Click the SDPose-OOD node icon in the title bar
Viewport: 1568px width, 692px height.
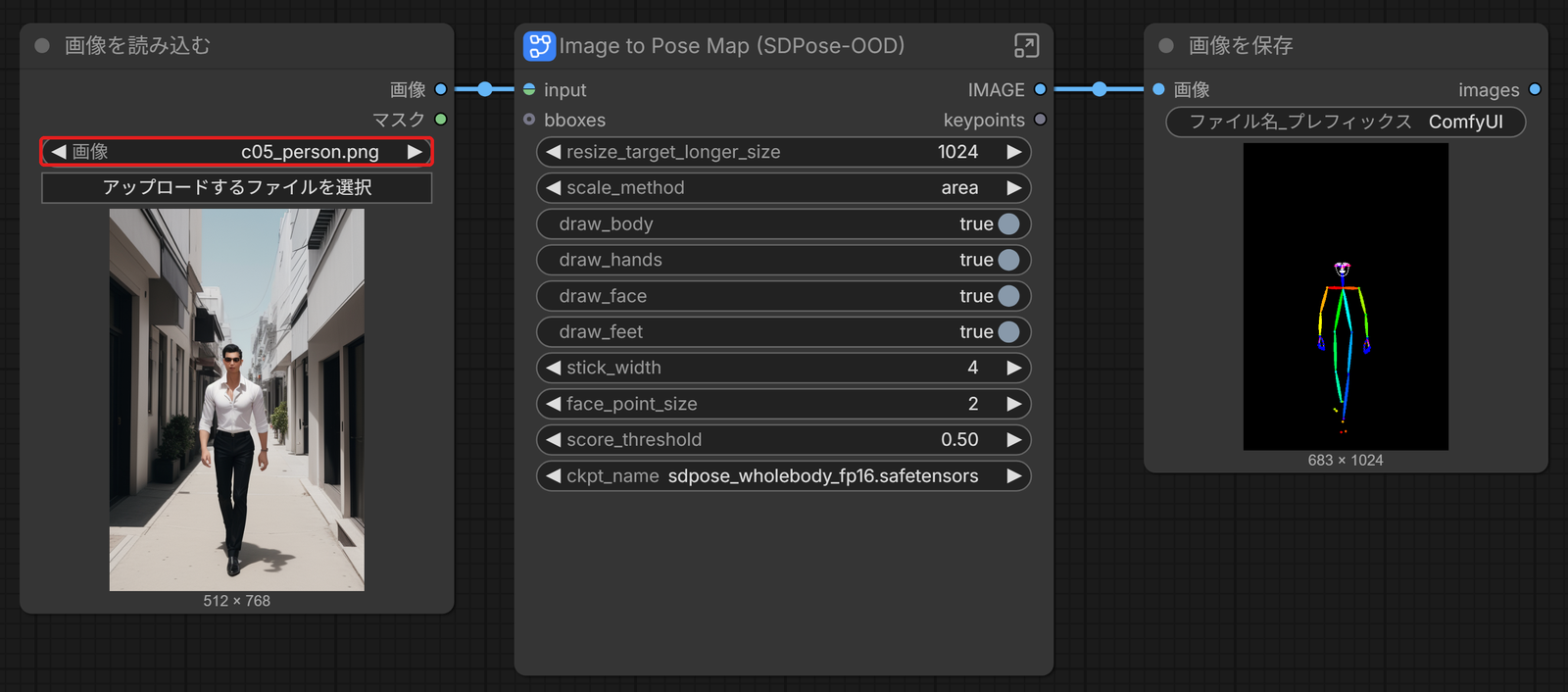(x=539, y=46)
